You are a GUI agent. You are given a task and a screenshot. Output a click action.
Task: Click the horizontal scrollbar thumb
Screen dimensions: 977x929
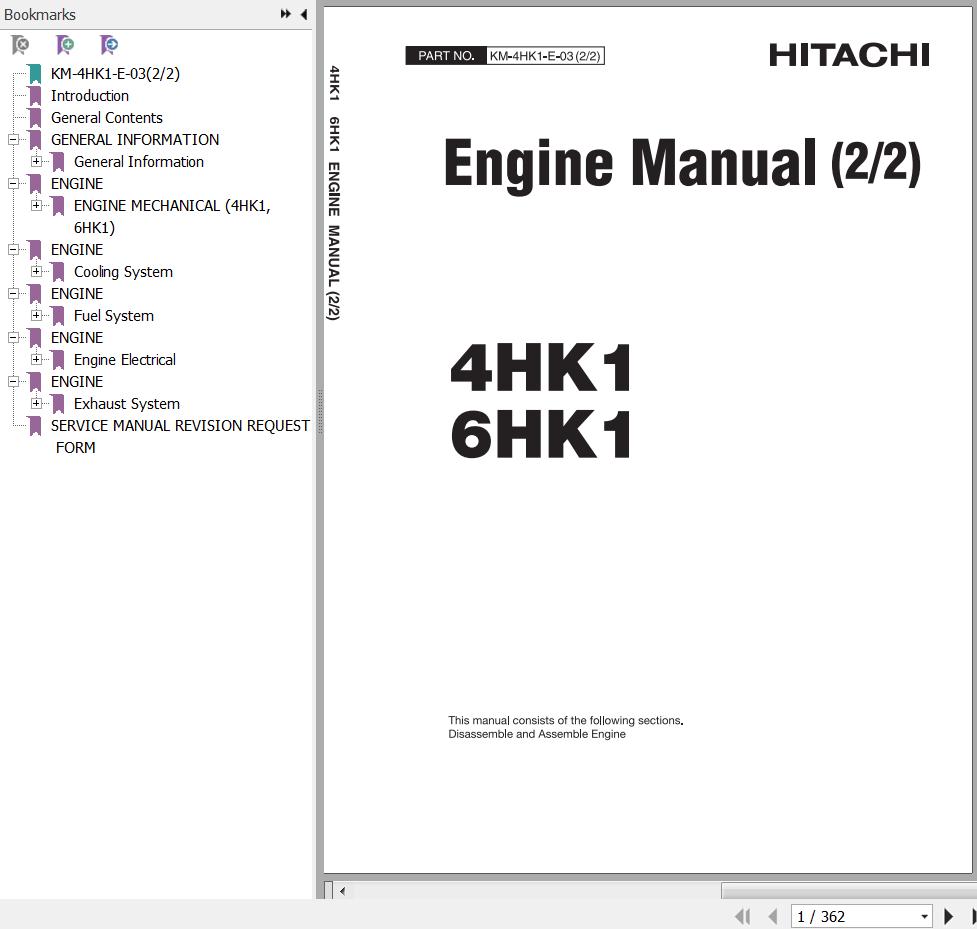849,890
